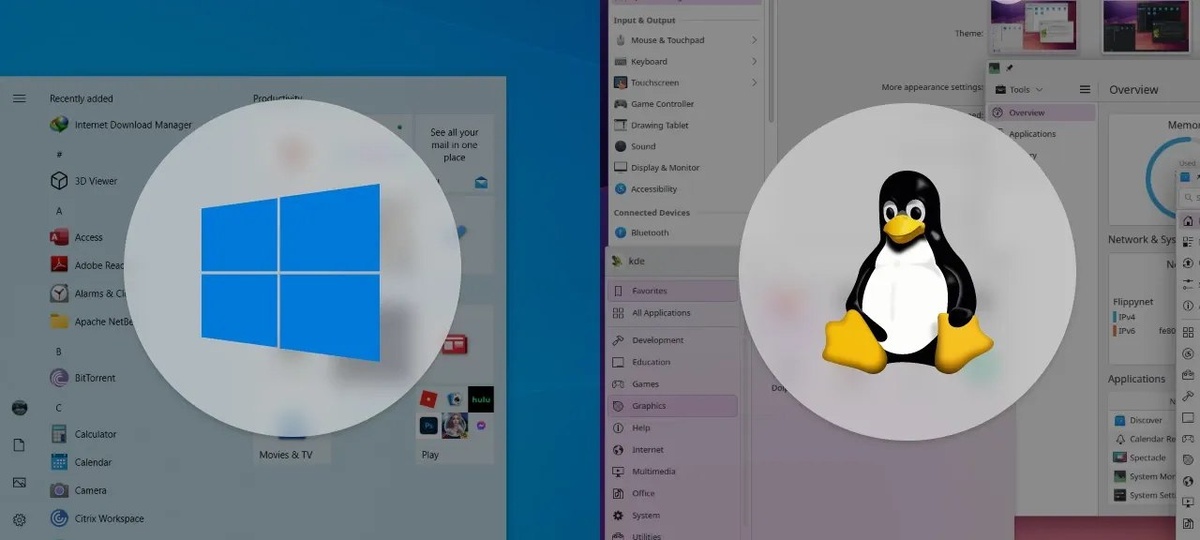Open Sound settings in KDE
The width and height of the screenshot is (1200, 540).
point(686,146)
